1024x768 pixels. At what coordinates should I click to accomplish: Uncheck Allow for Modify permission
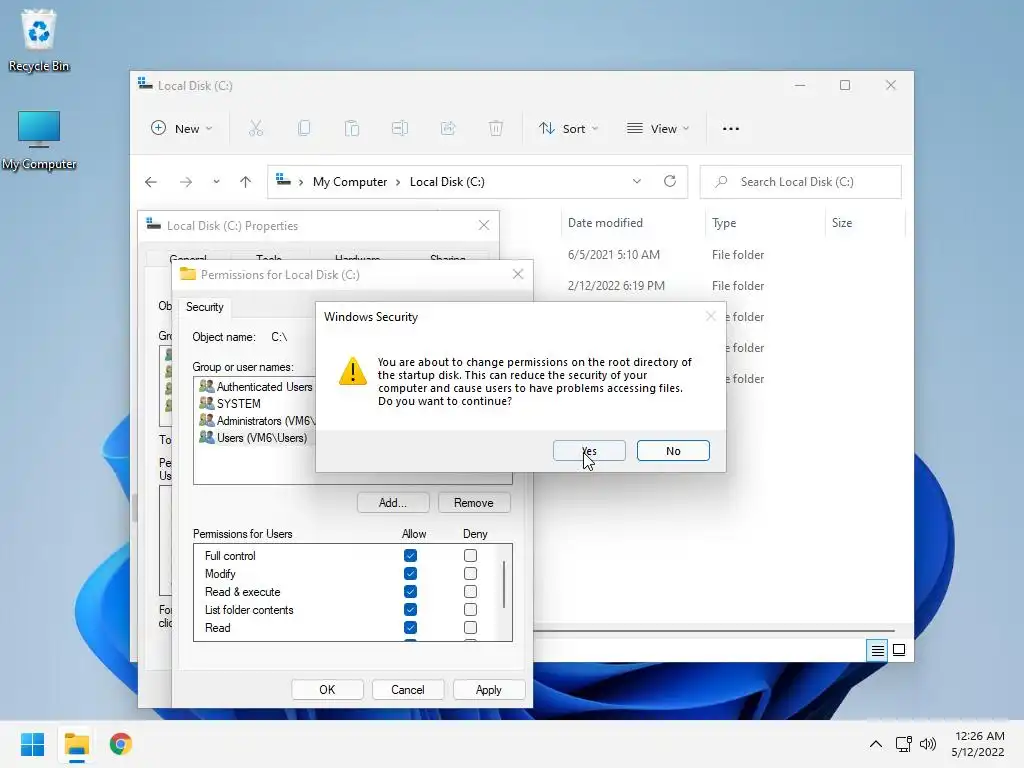click(x=410, y=574)
